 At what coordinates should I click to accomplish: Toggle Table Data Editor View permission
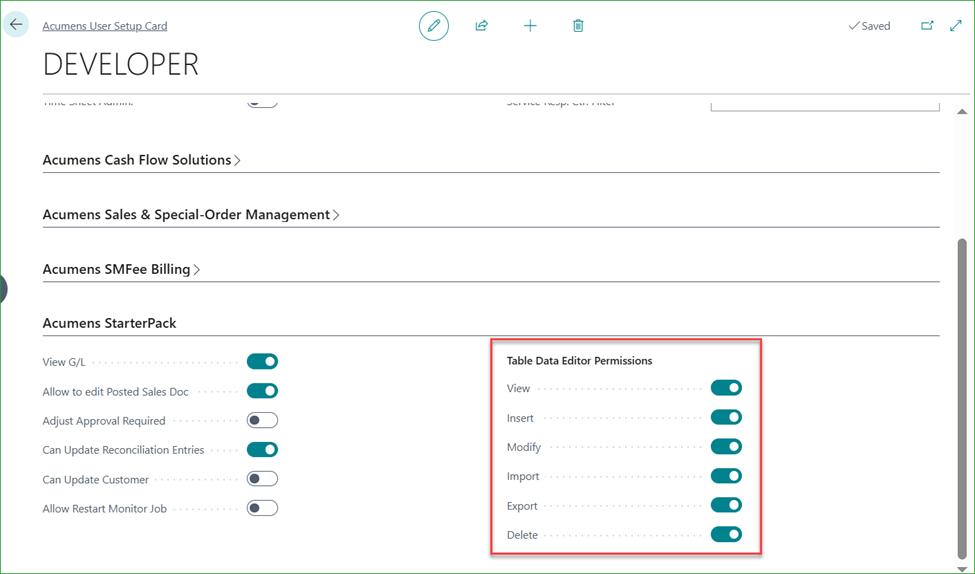point(726,388)
